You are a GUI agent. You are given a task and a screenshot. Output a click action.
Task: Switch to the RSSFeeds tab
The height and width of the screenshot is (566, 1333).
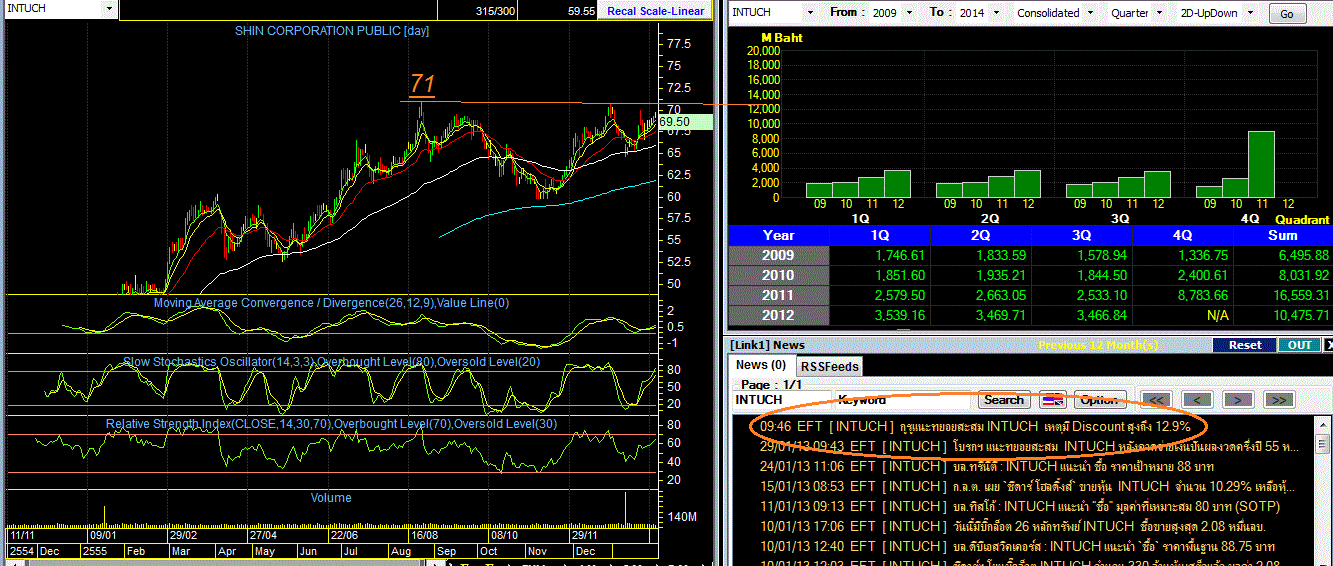click(x=830, y=367)
